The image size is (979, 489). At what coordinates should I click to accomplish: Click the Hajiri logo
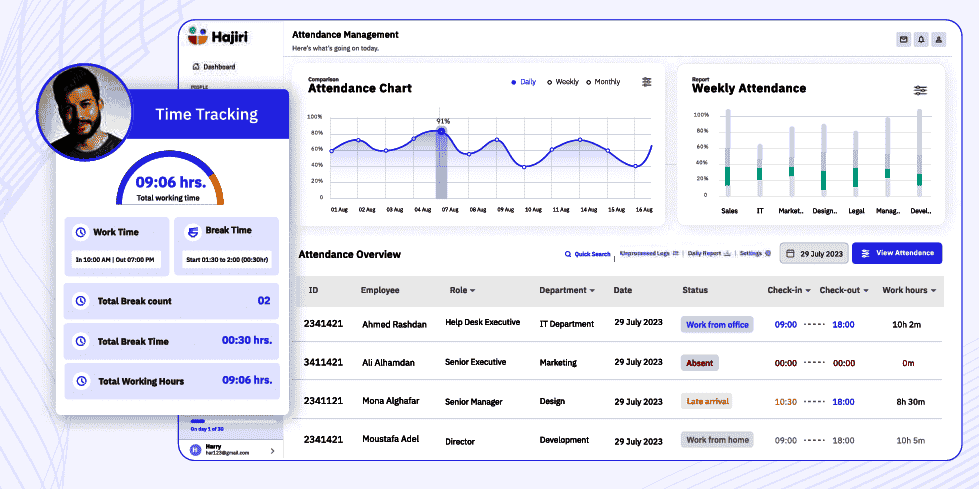[x=219, y=37]
